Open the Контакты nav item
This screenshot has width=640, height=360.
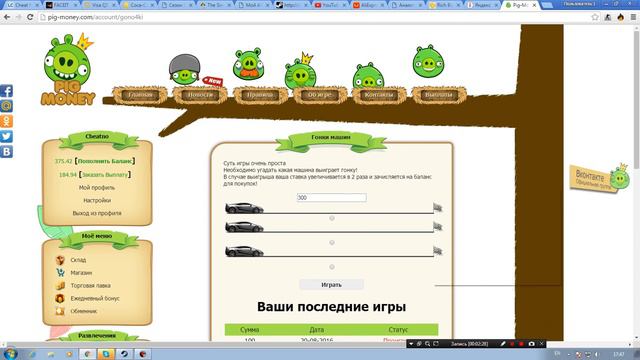pos(379,95)
